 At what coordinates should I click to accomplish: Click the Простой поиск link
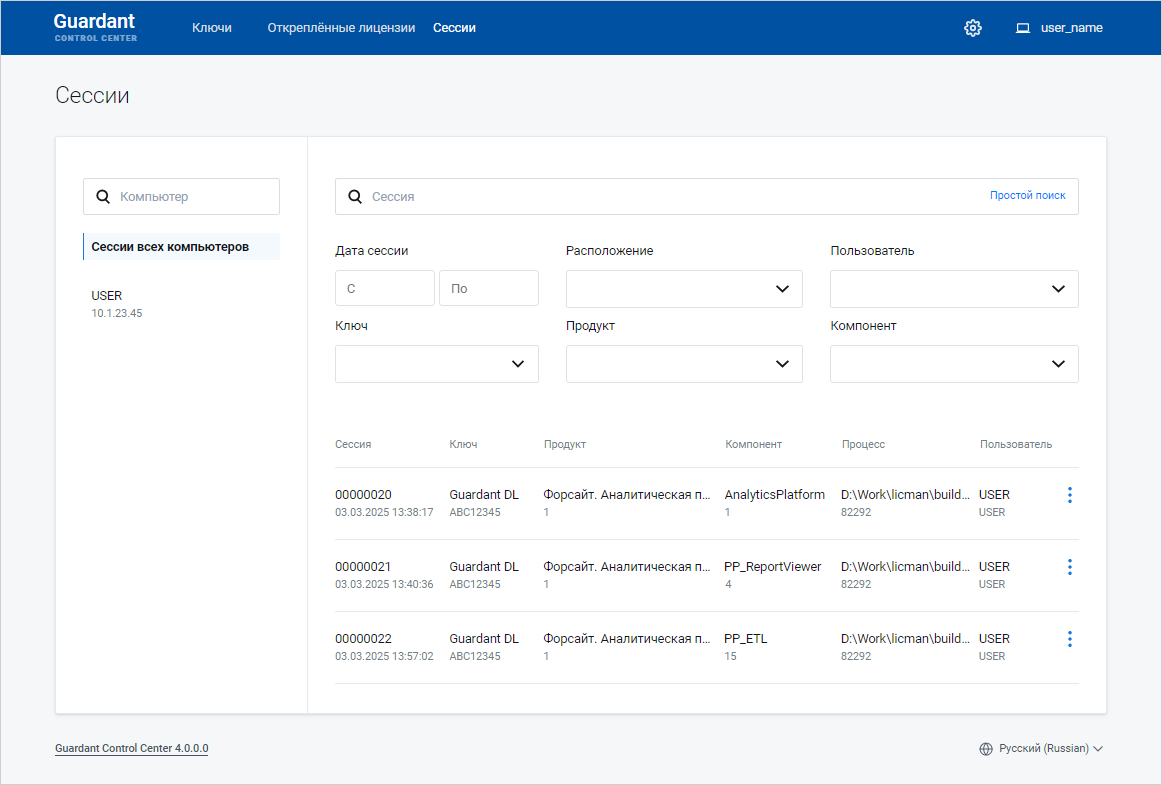tap(1027, 196)
